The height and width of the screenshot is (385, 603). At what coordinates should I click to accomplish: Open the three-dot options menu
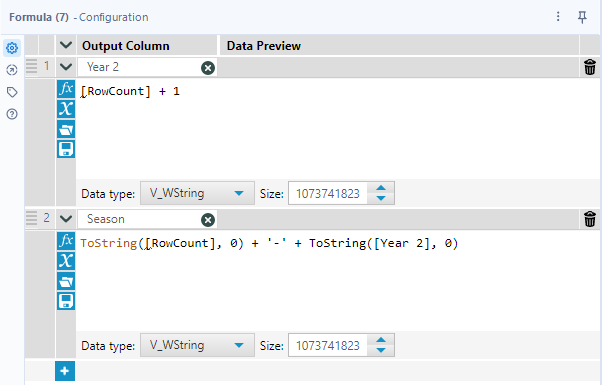click(558, 17)
